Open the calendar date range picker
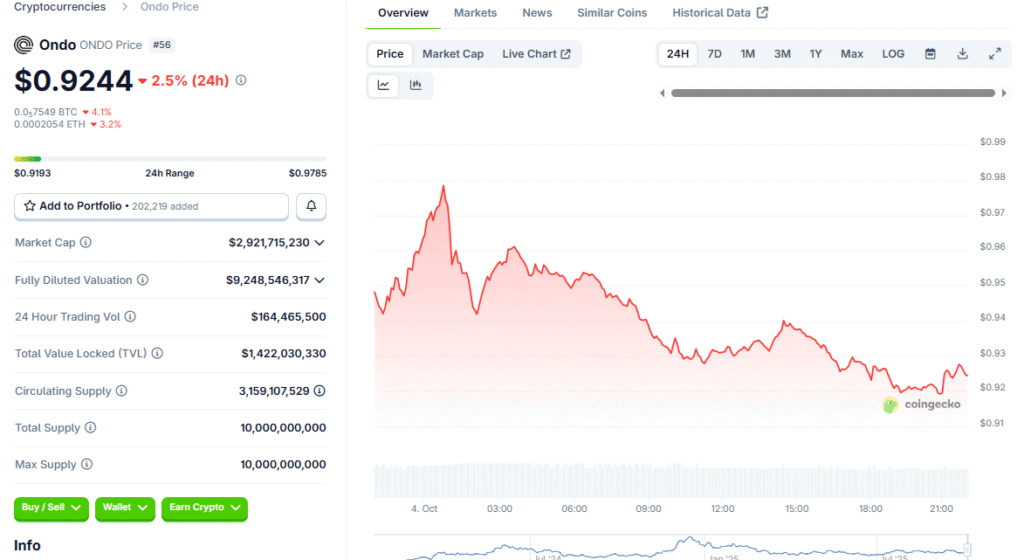The width and height of the screenshot is (1024, 560). (x=930, y=54)
